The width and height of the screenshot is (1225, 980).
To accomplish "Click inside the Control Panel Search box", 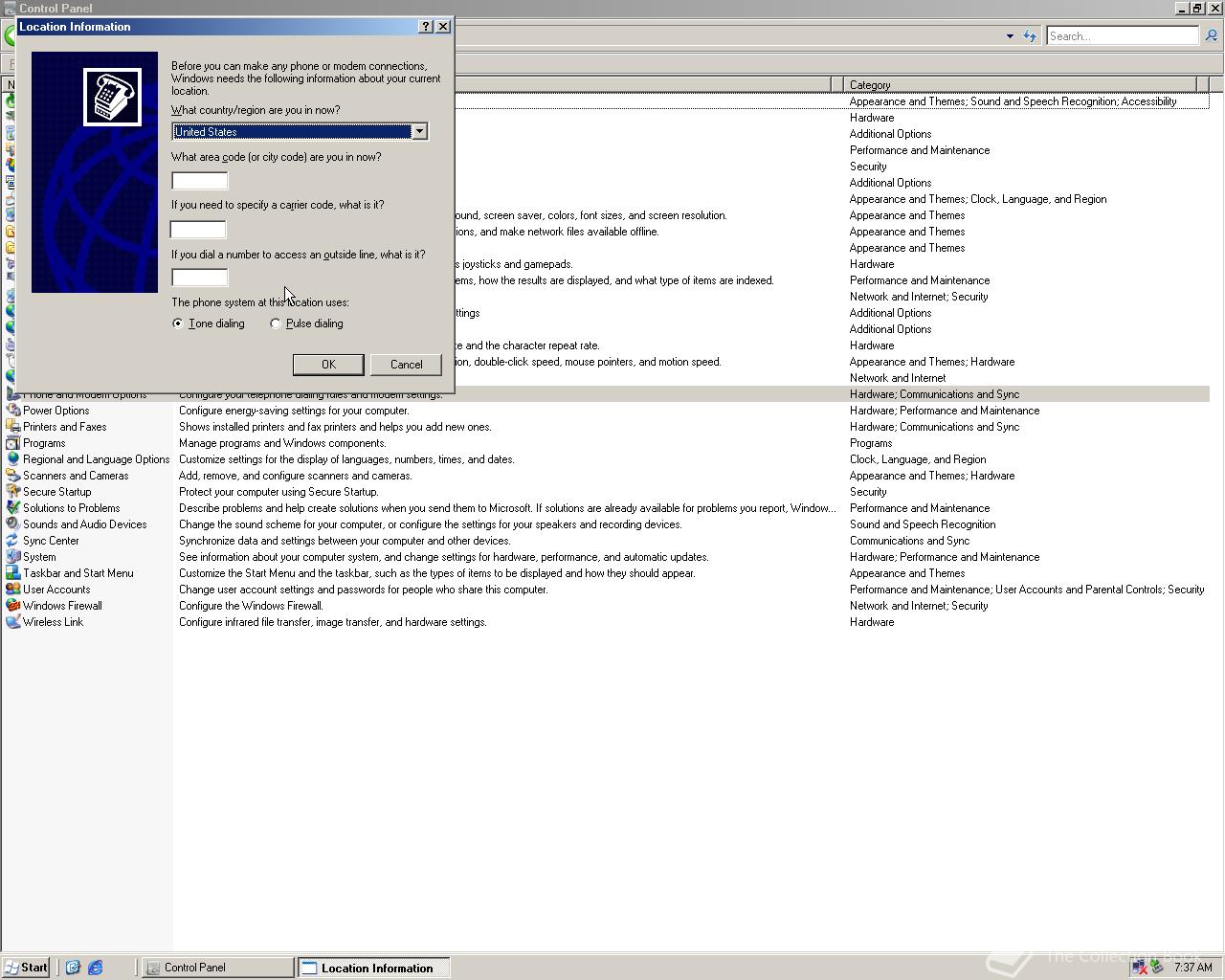I will [x=1122, y=35].
